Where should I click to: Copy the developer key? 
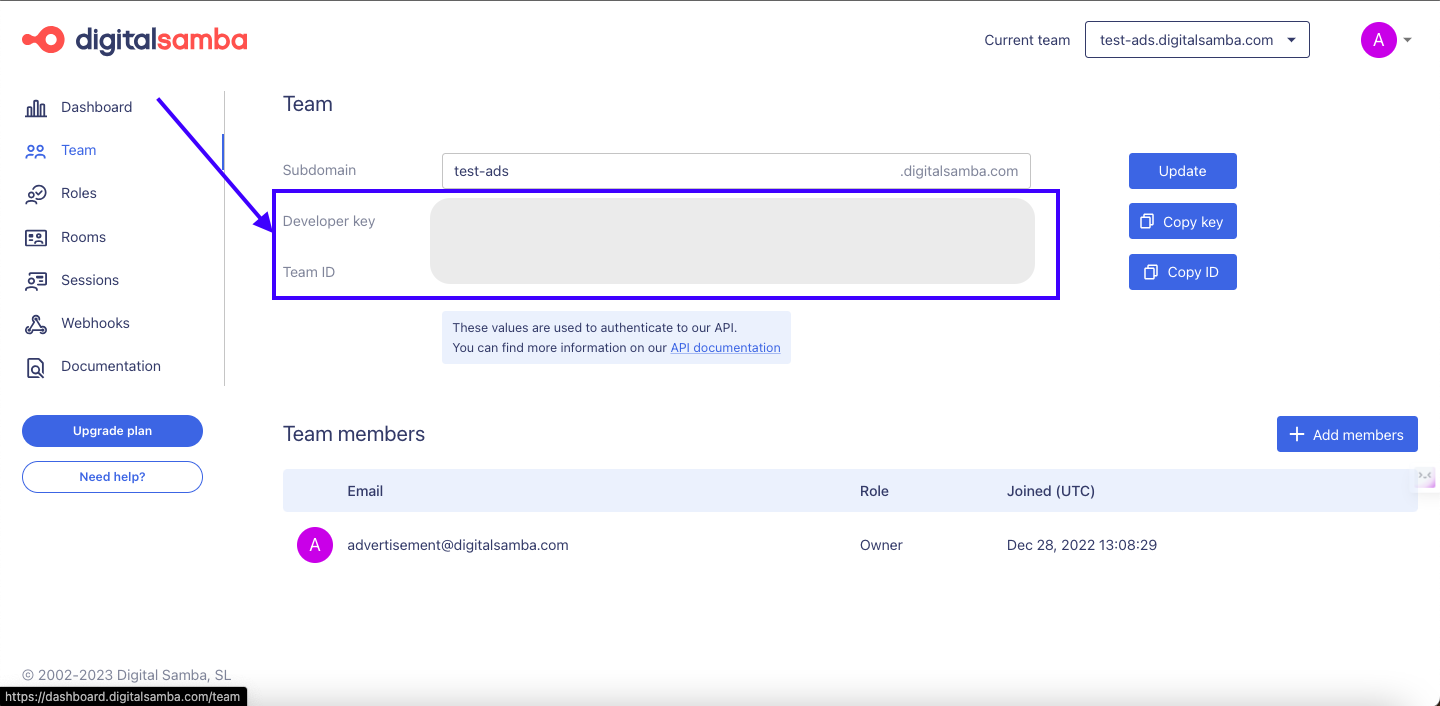(1183, 222)
